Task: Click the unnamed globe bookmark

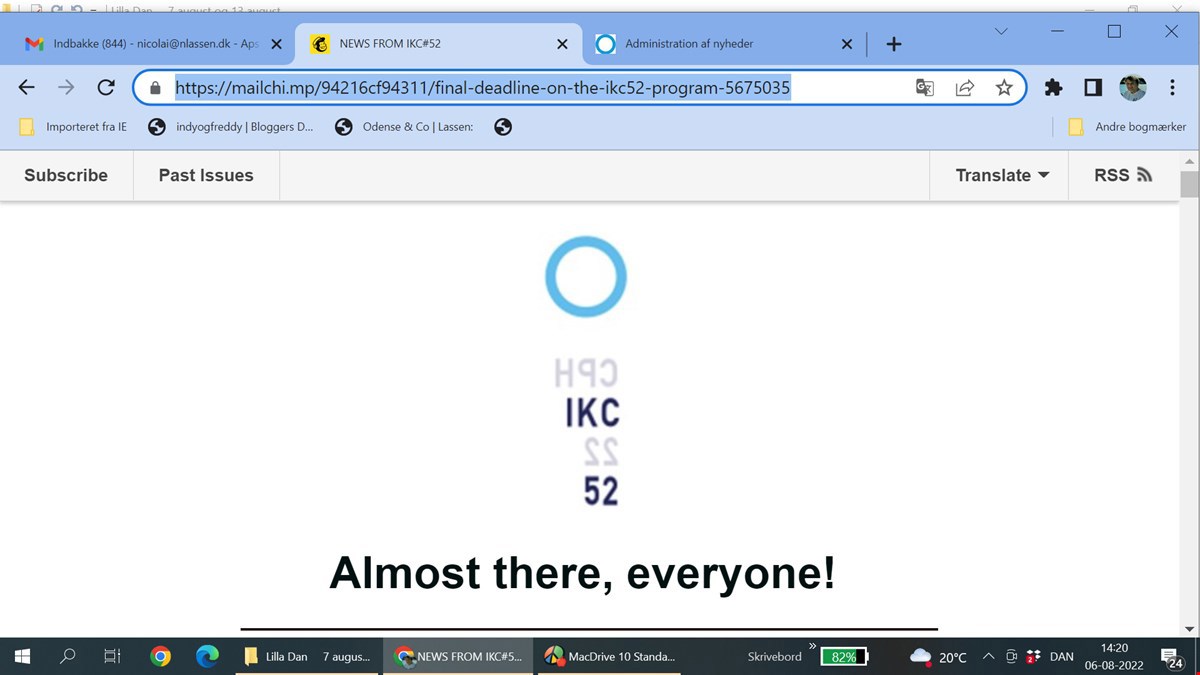Action: click(503, 127)
